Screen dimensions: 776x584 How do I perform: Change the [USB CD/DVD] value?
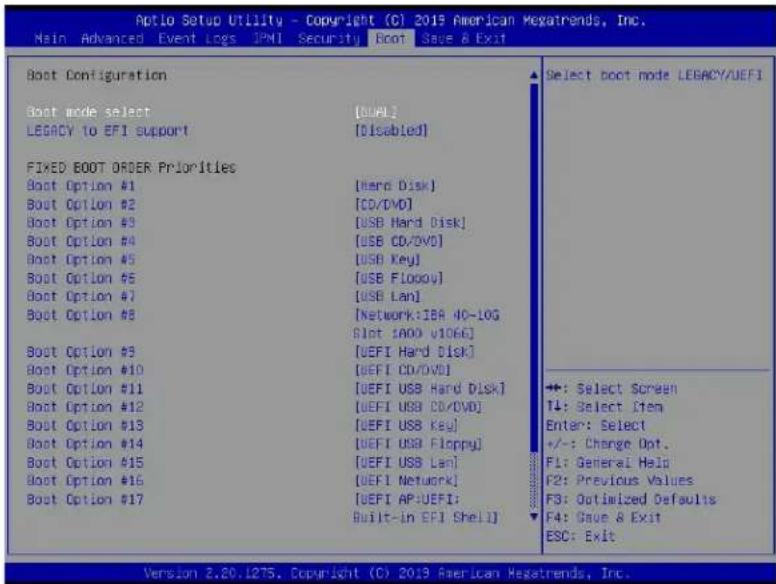399,241
